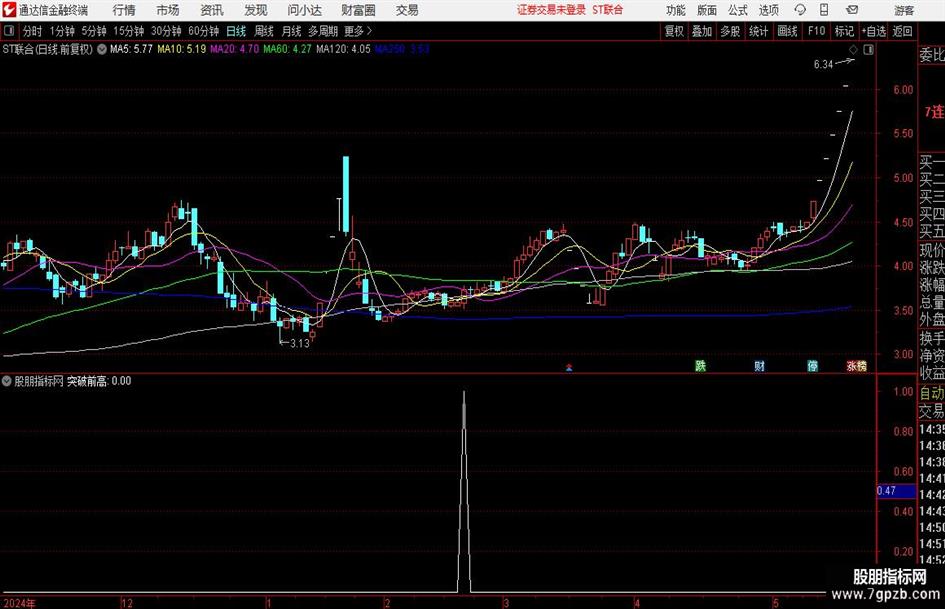Open the customer service headset icon
This screenshot has height=609, width=945.
click(800, 10)
